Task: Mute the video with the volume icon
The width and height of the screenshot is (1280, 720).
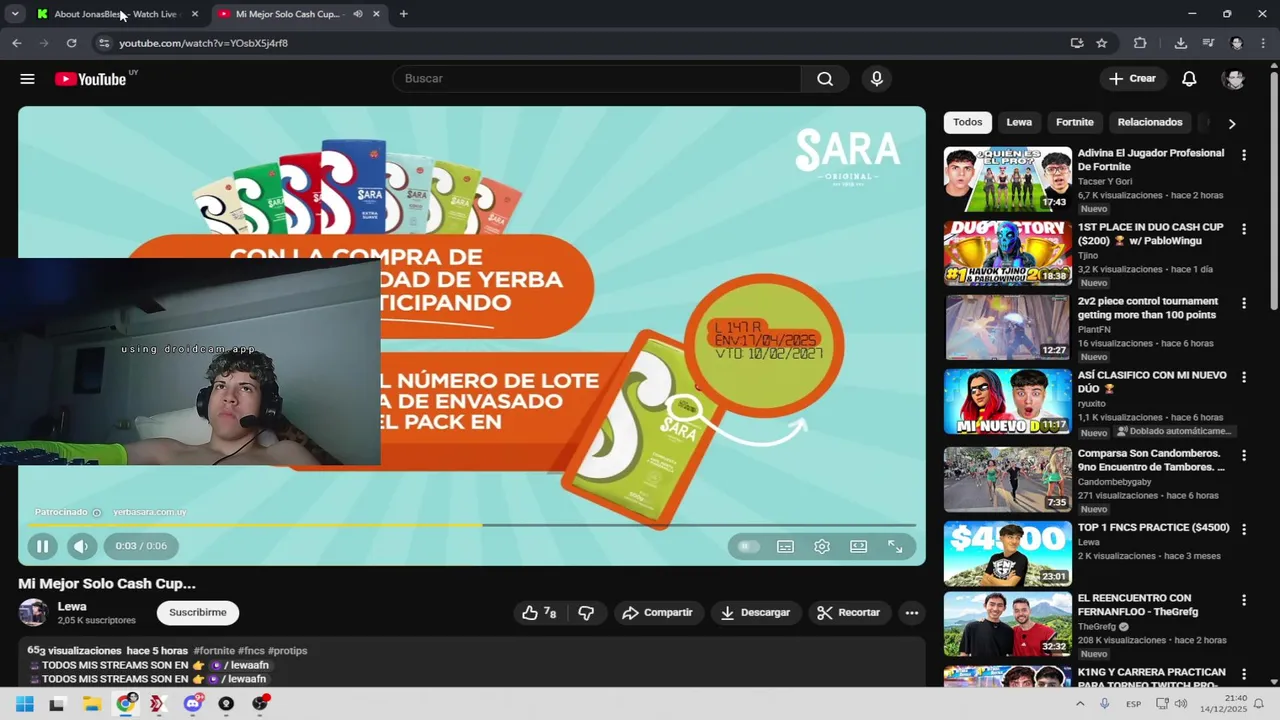Action: tap(82, 546)
